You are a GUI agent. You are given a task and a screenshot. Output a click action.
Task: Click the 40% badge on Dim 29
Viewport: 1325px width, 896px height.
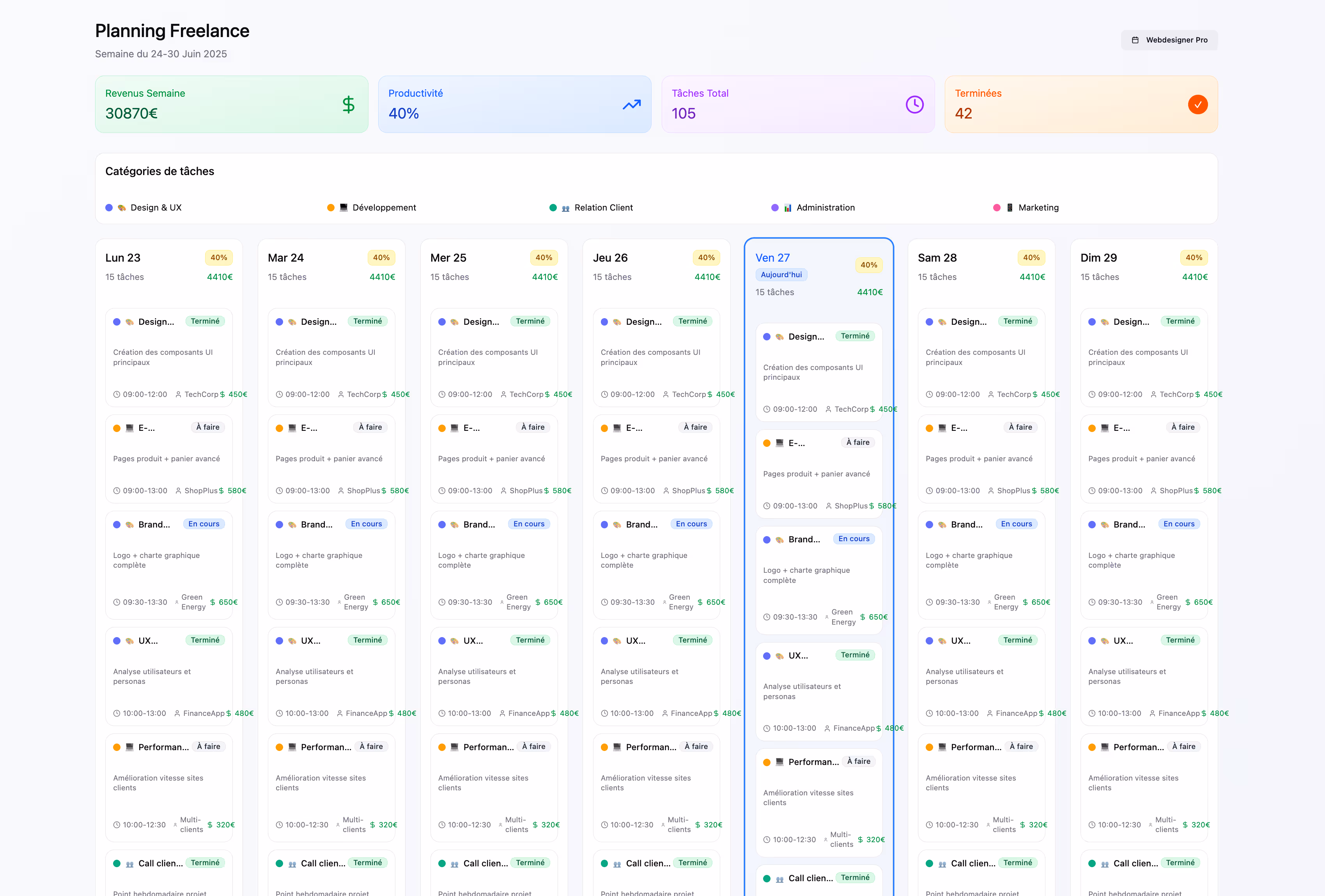point(1194,258)
